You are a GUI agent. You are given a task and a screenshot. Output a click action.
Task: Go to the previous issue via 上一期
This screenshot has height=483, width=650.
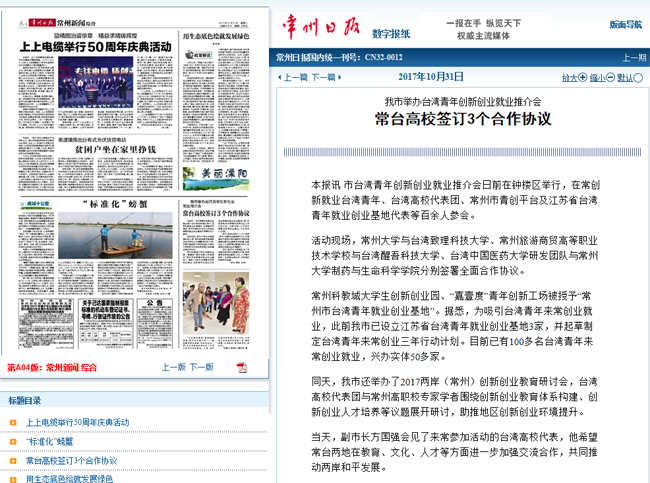point(634,58)
